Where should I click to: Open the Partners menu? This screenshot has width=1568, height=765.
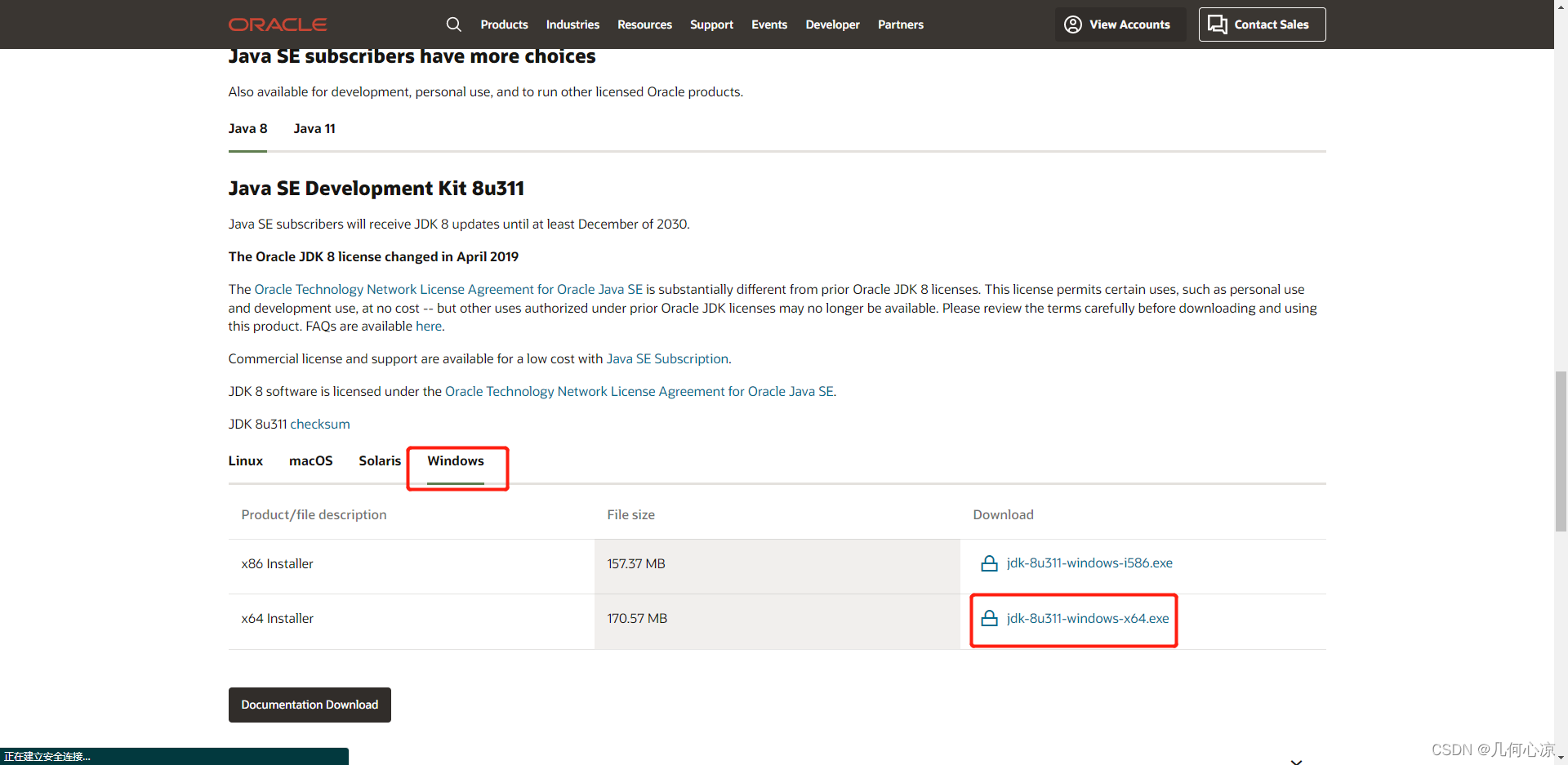[901, 24]
